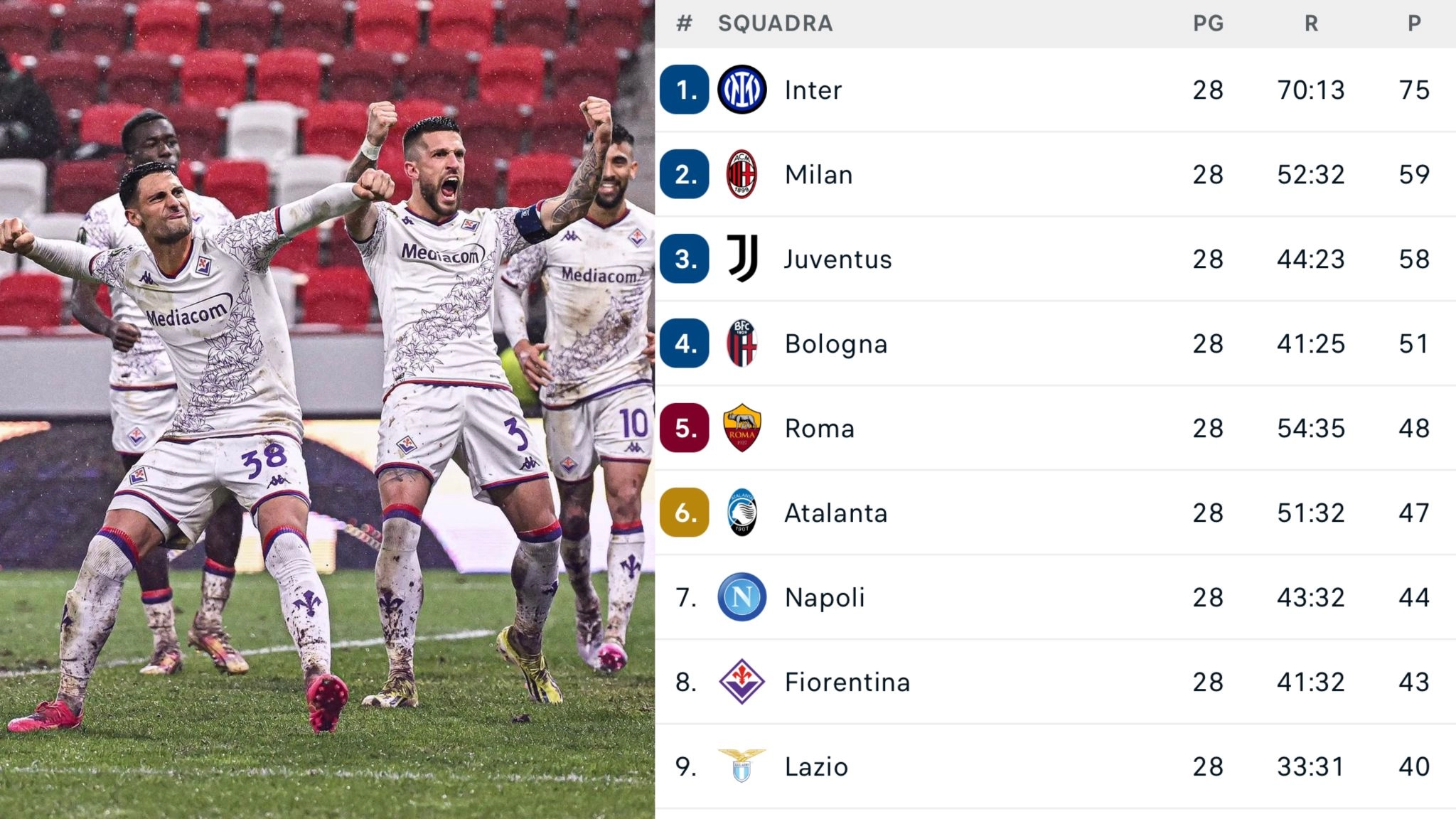The image size is (1456, 819).
Task: Open the Inter team link
Action: (813, 90)
